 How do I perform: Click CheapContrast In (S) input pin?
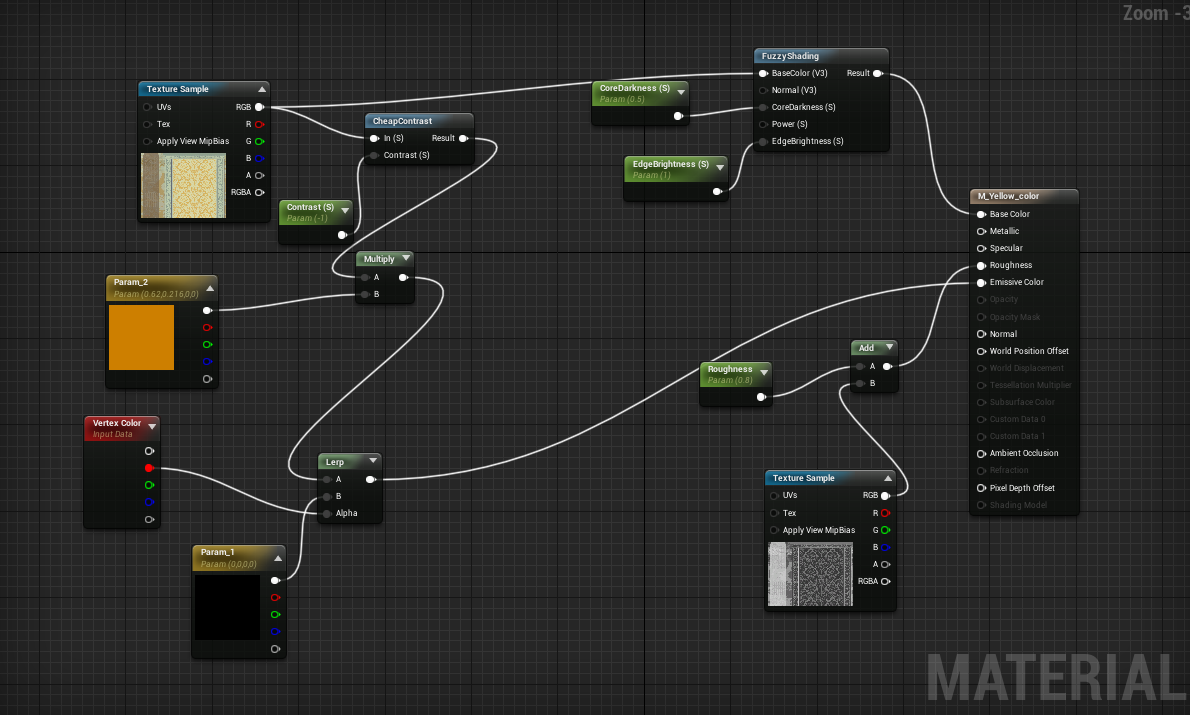pyautogui.click(x=374, y=138)
